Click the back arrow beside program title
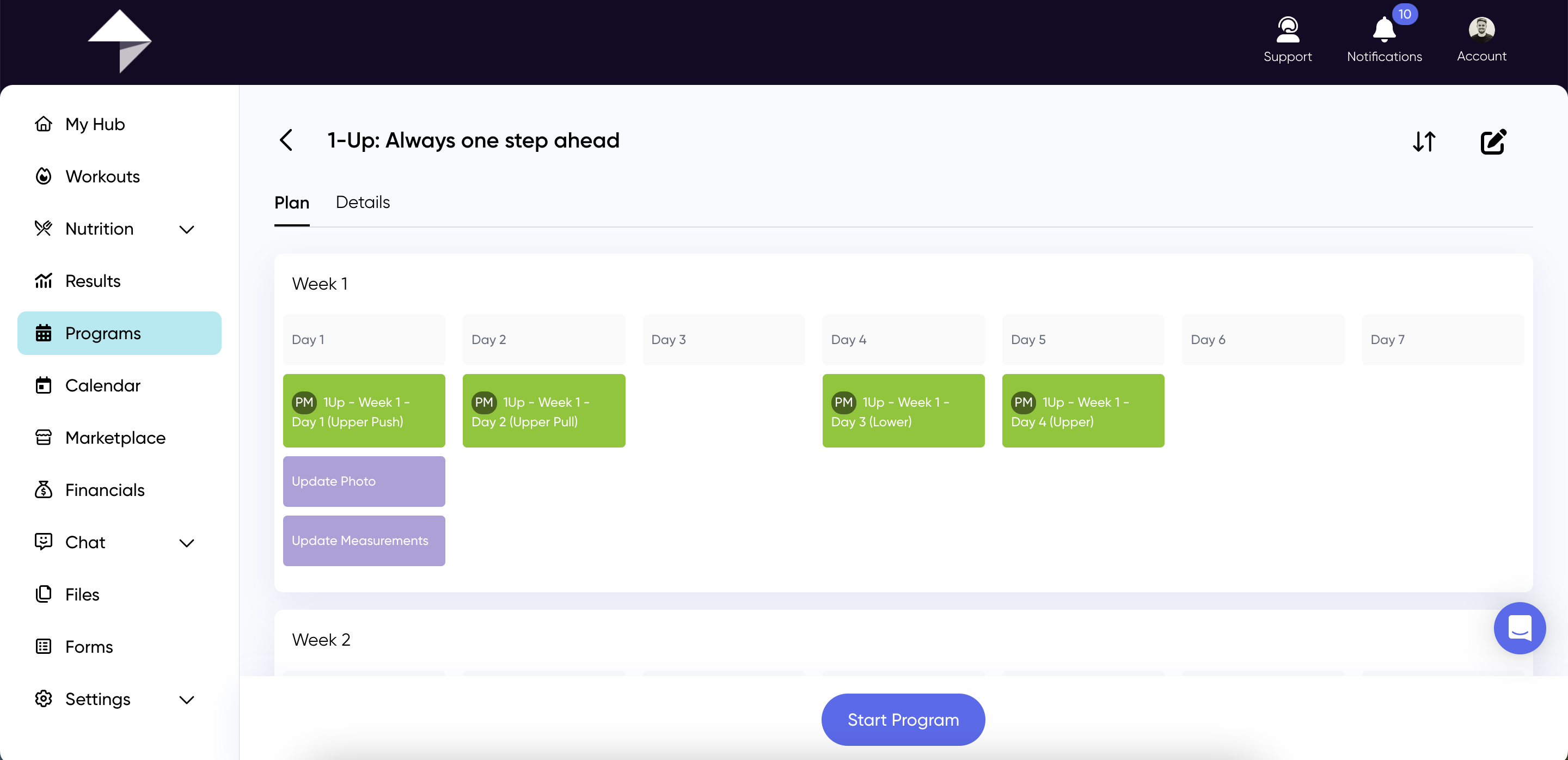This screenshot has width=1568, height=760. point(286,140)
